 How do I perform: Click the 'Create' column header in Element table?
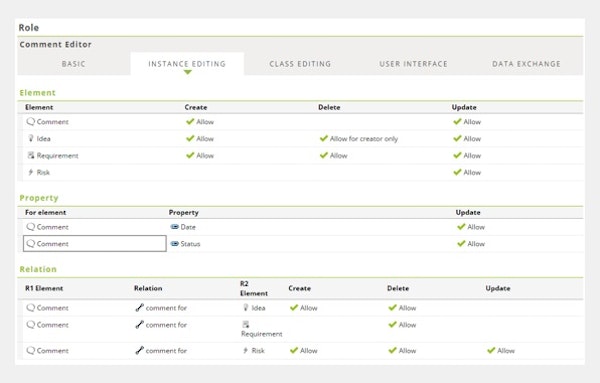click(196, 107)
